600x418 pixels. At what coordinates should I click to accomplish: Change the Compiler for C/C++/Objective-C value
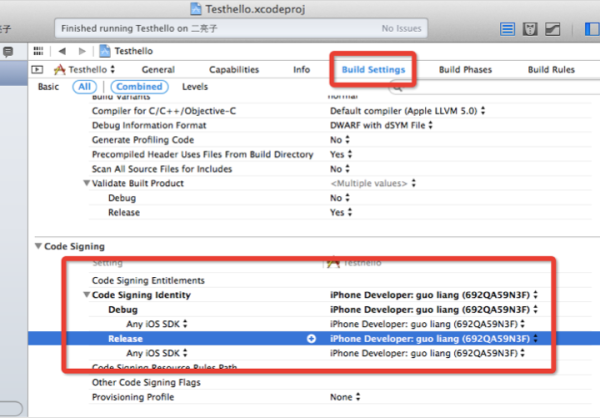pyautogui.click(x=408, y=111)
